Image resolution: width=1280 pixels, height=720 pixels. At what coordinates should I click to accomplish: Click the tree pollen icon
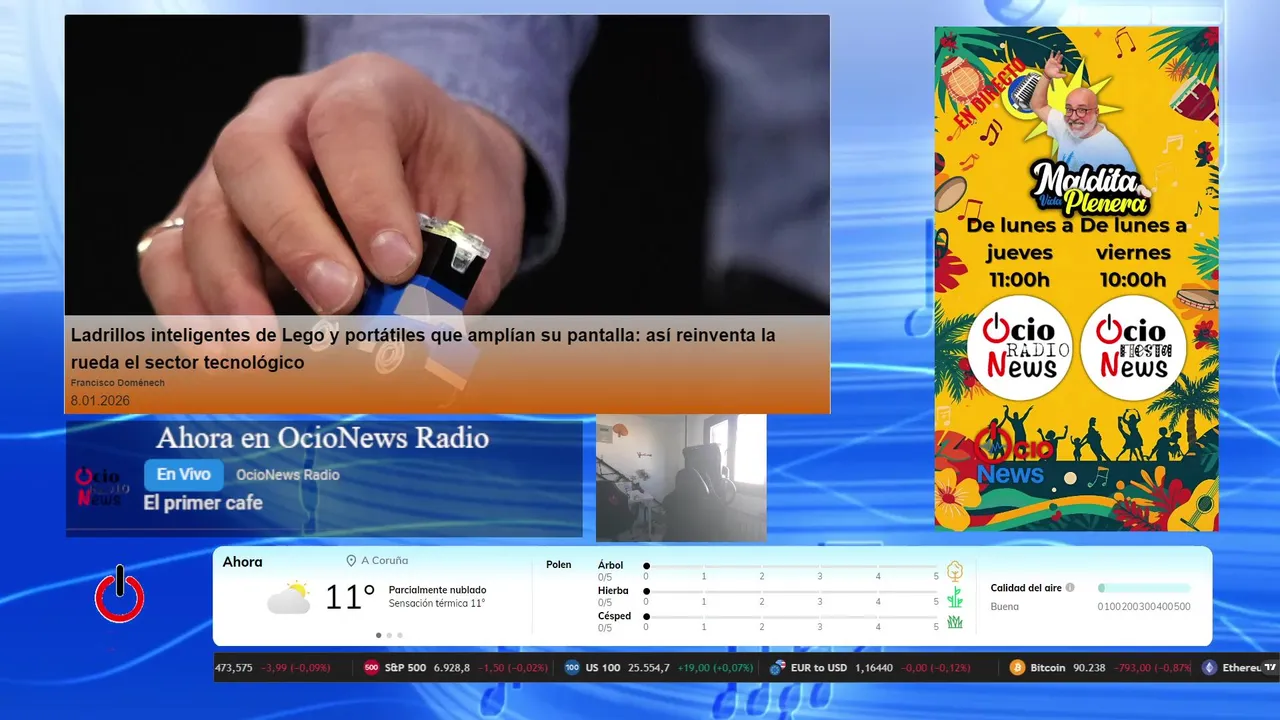pyautogui.click(x=955, y=571)
